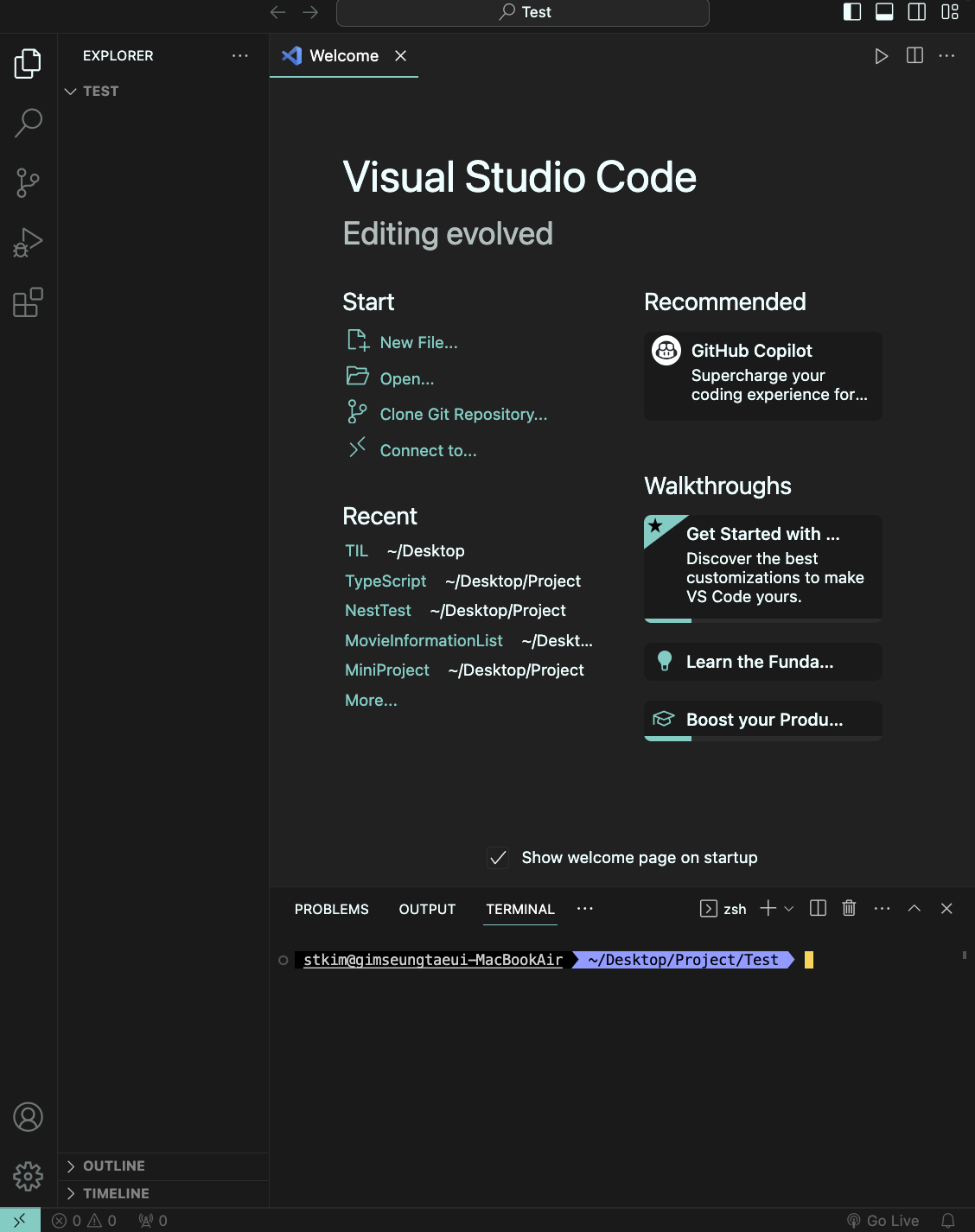Open terminal panel More Actions ellipsis
The image size is (975, 1232).
(882, 908)
